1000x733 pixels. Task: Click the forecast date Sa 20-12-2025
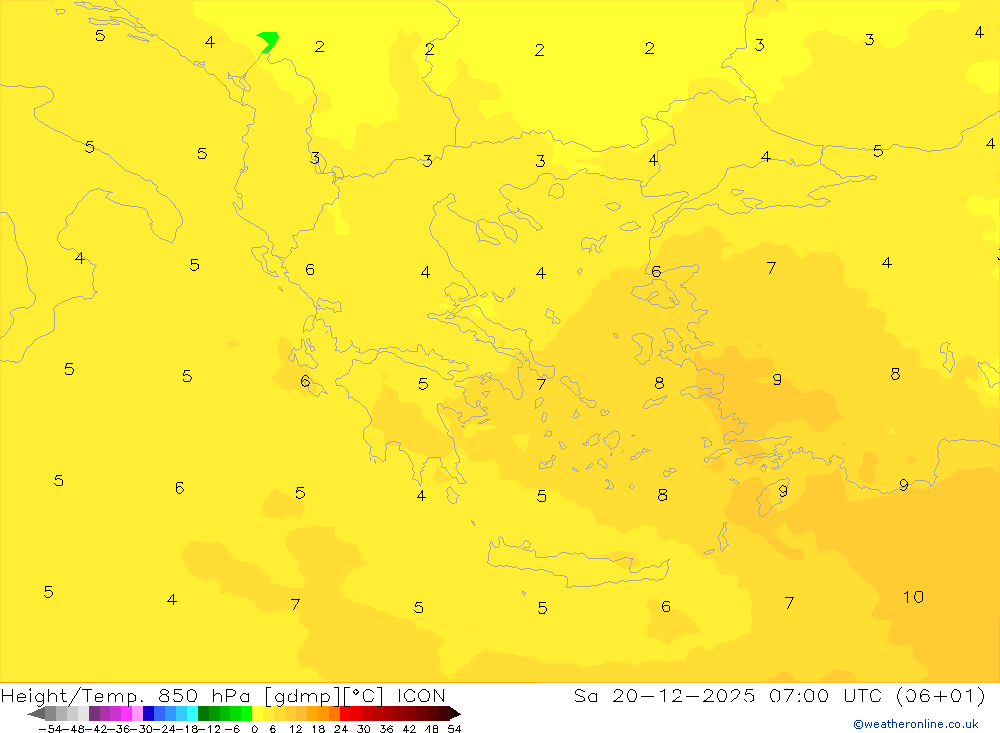[x=665, y=695]
